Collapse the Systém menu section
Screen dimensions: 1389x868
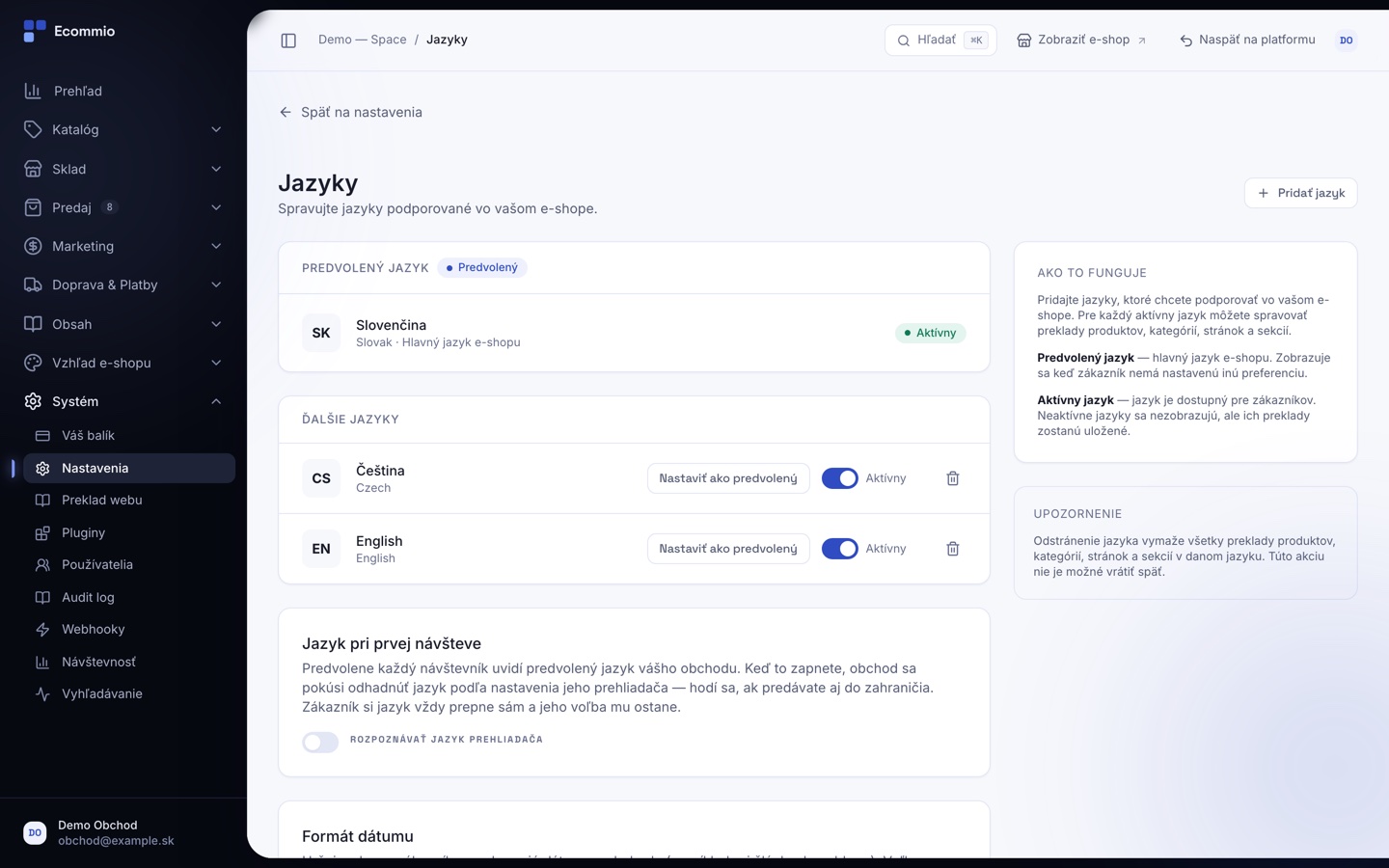click(x=123, y=401)
